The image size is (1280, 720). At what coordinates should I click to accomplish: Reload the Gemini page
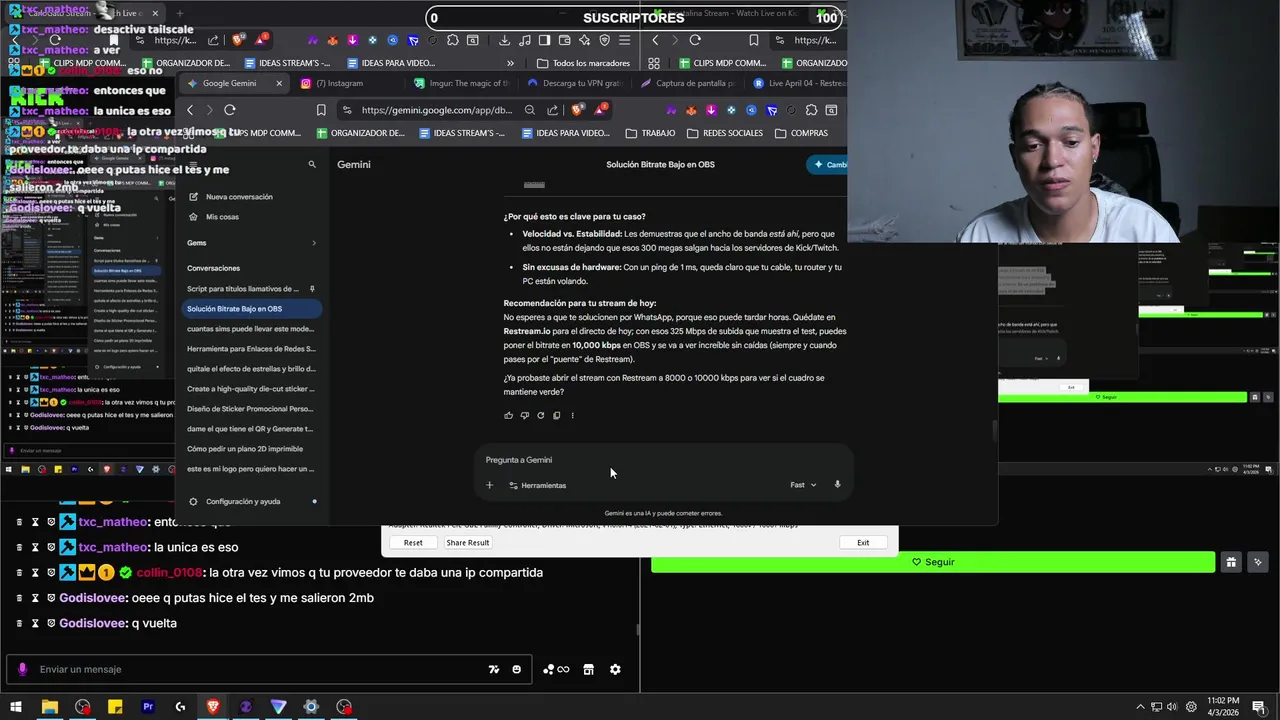coord(230,110)
